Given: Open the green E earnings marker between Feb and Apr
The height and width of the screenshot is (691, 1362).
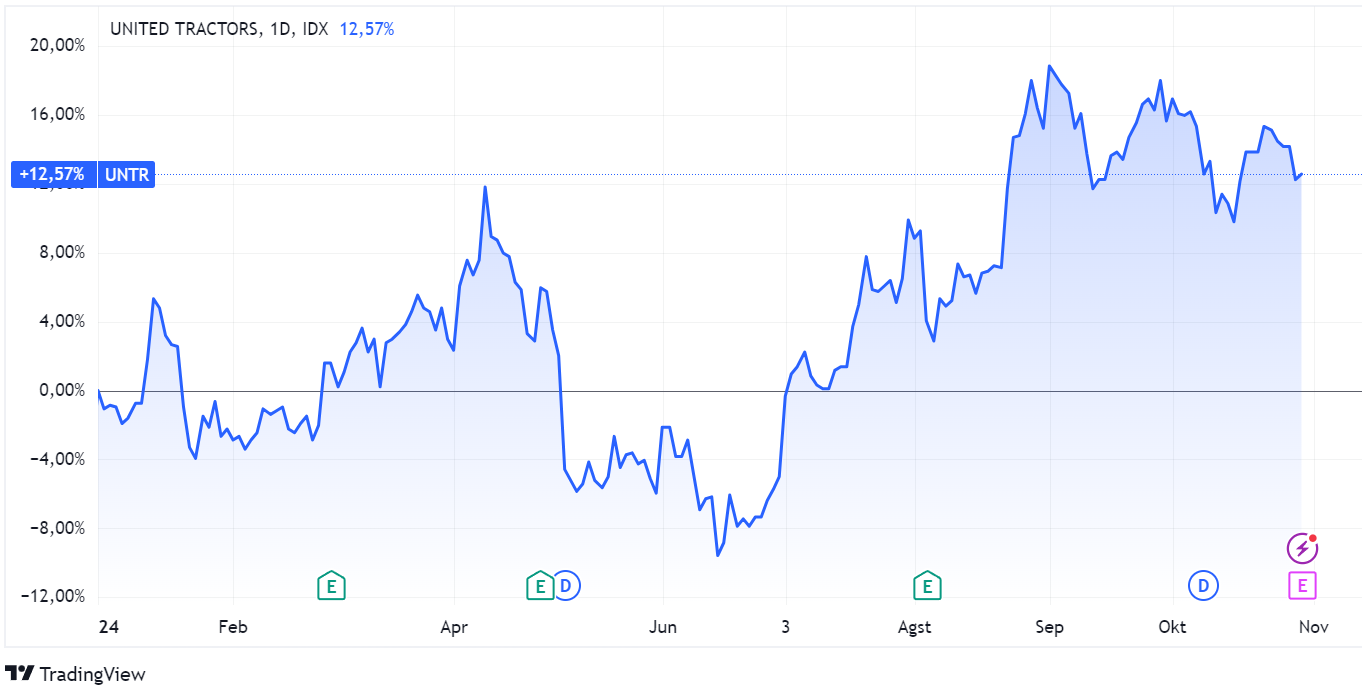Looking at the screenshot, I should click(x=331, y=586).
